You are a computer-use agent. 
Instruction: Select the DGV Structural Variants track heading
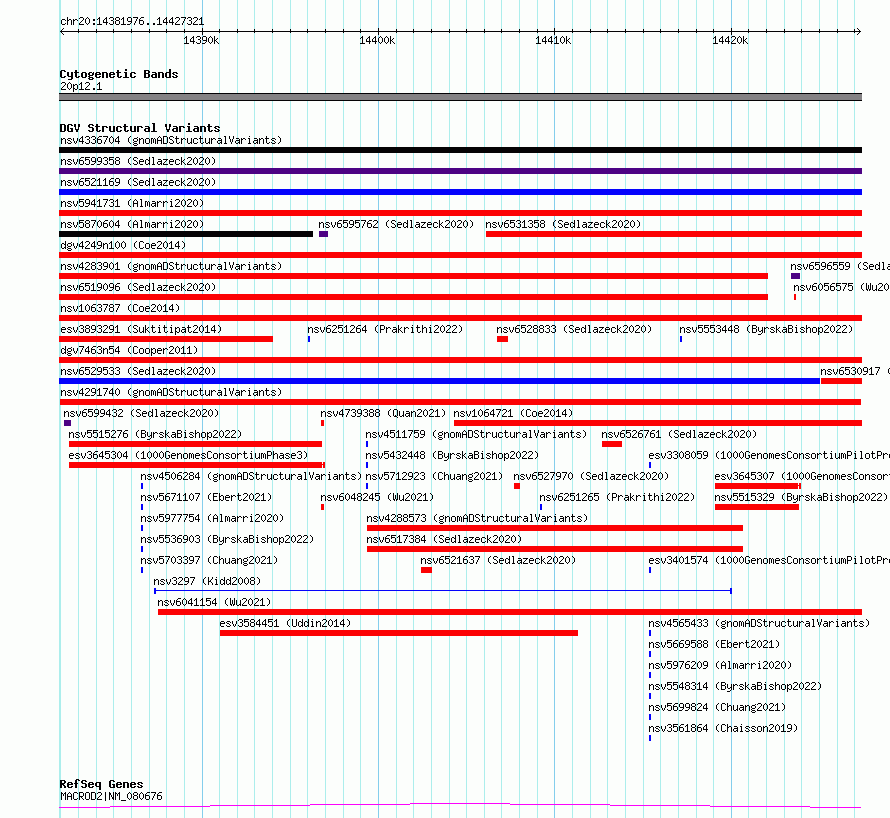pos(140,128)
